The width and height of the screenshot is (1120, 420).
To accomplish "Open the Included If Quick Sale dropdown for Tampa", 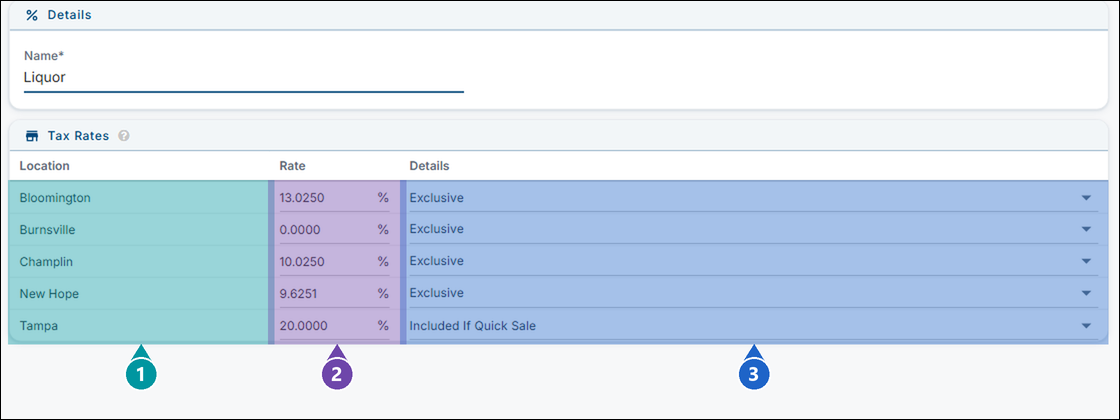I will click(x=754, y=326).
